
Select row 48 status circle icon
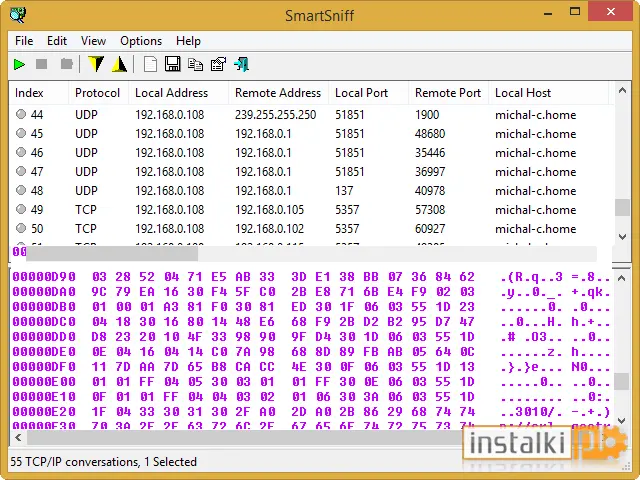pyautogui.click(x=21, y=190)
